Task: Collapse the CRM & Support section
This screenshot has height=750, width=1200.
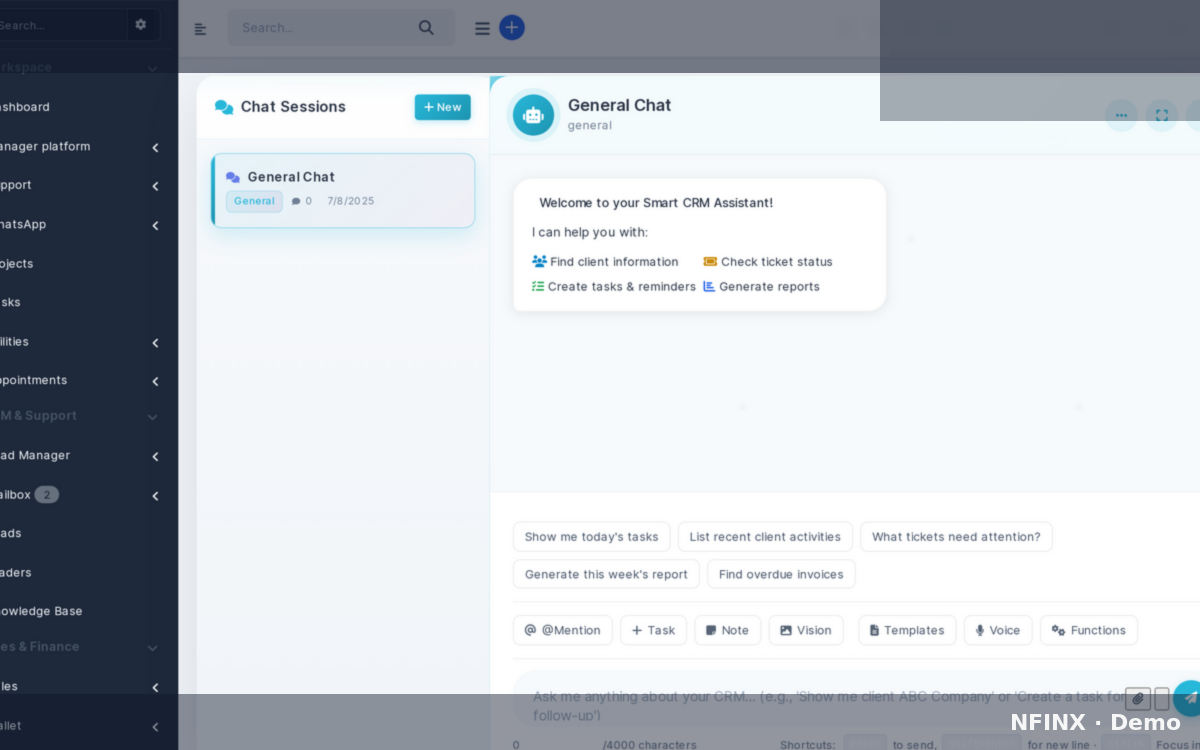Action: coord(152,417)
